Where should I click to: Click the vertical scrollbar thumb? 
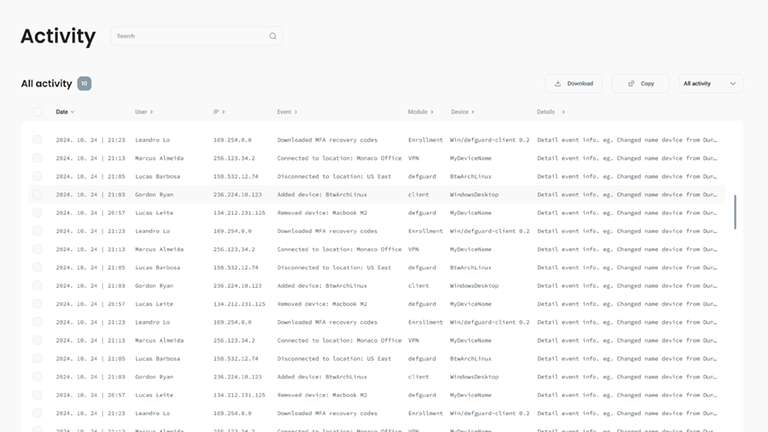click(735, 211)
